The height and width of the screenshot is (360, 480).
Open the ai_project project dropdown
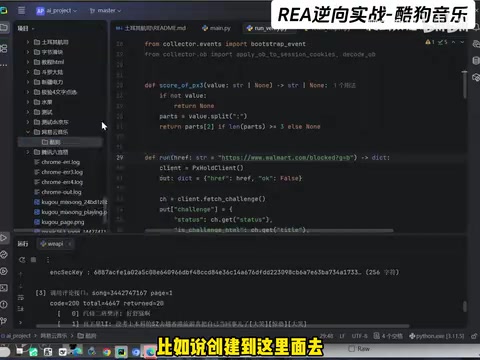57,11
